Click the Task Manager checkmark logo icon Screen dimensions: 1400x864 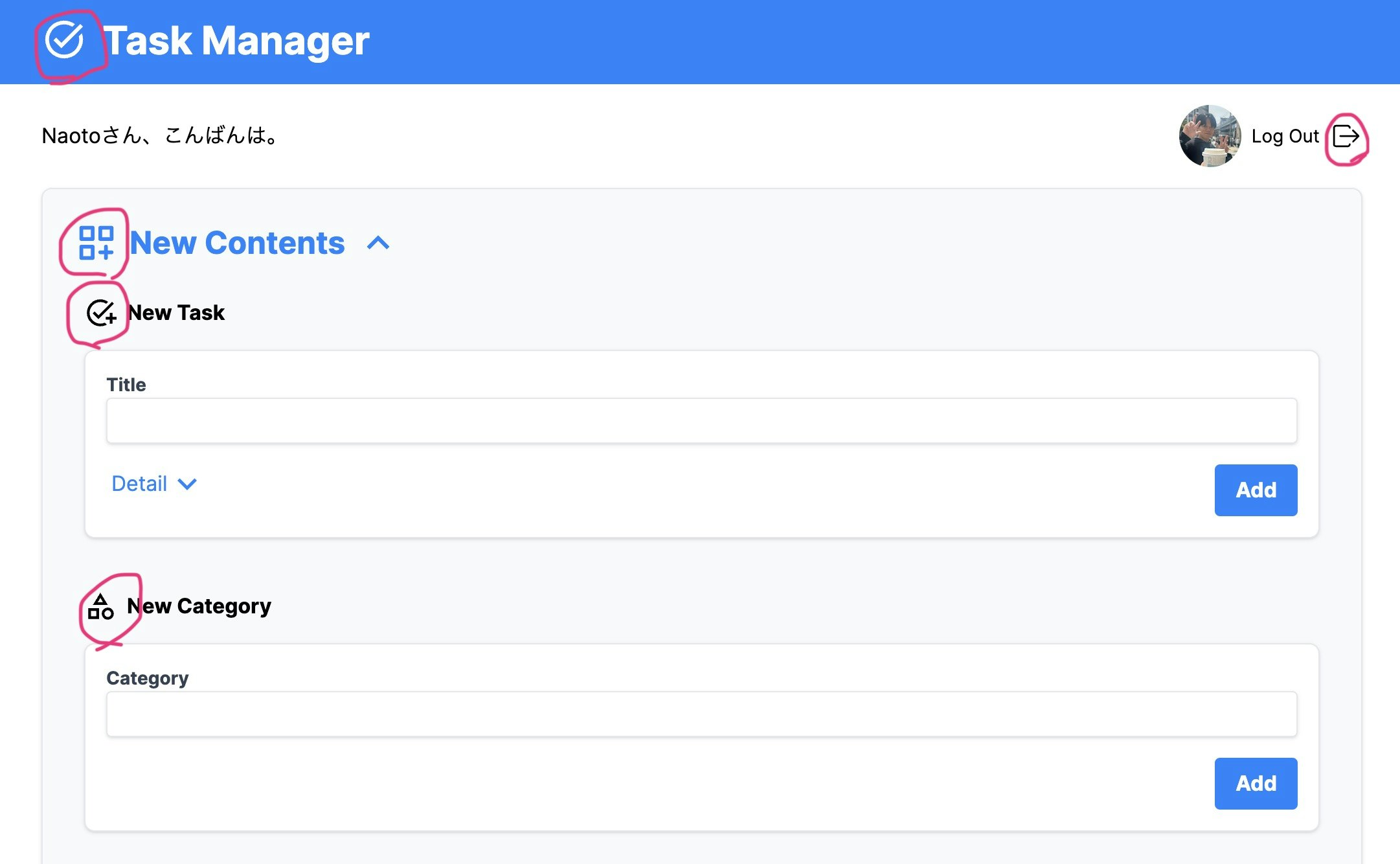click(64, 40)
